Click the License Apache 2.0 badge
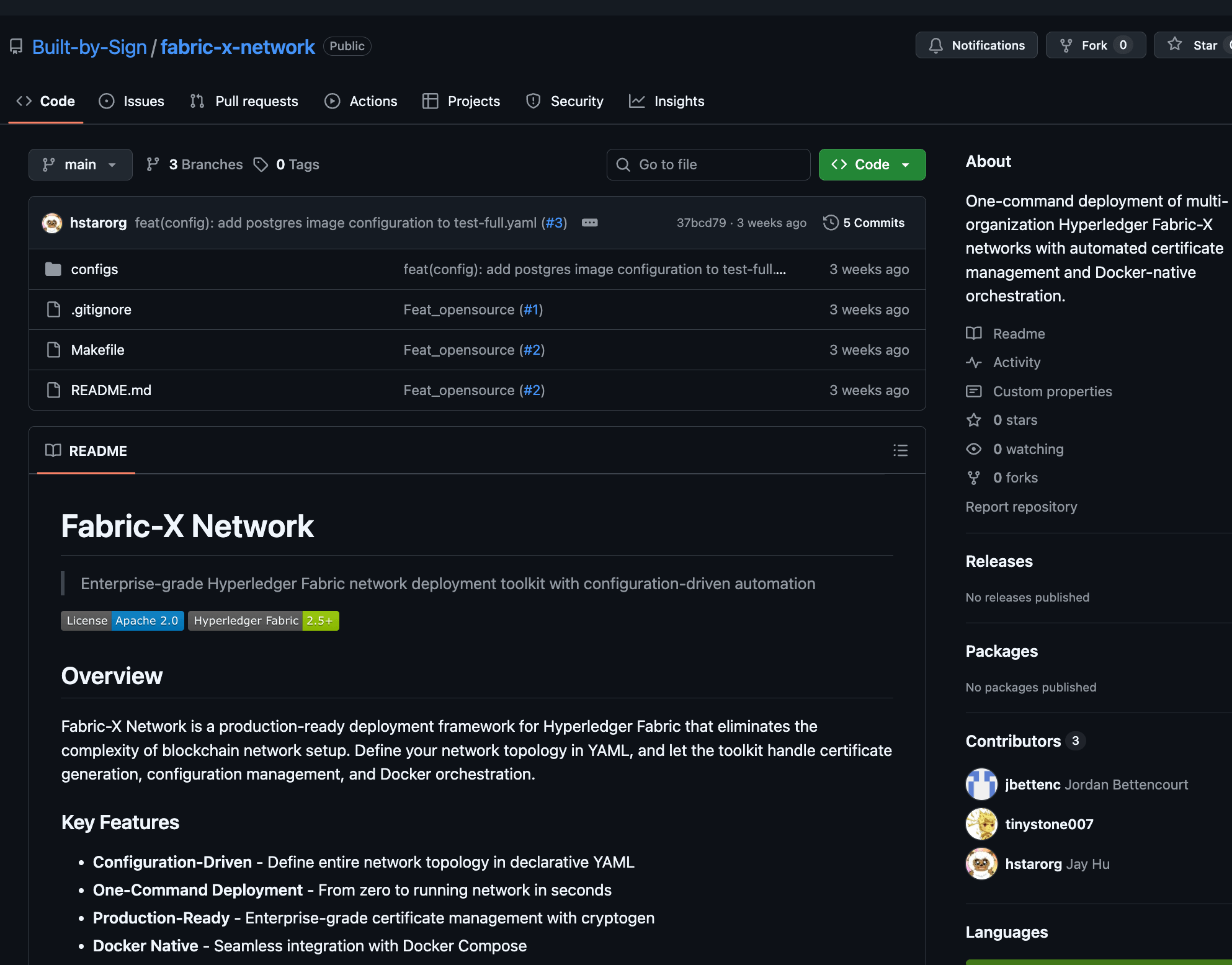Viewport: 1232px width, 965px height. (122, 621)
